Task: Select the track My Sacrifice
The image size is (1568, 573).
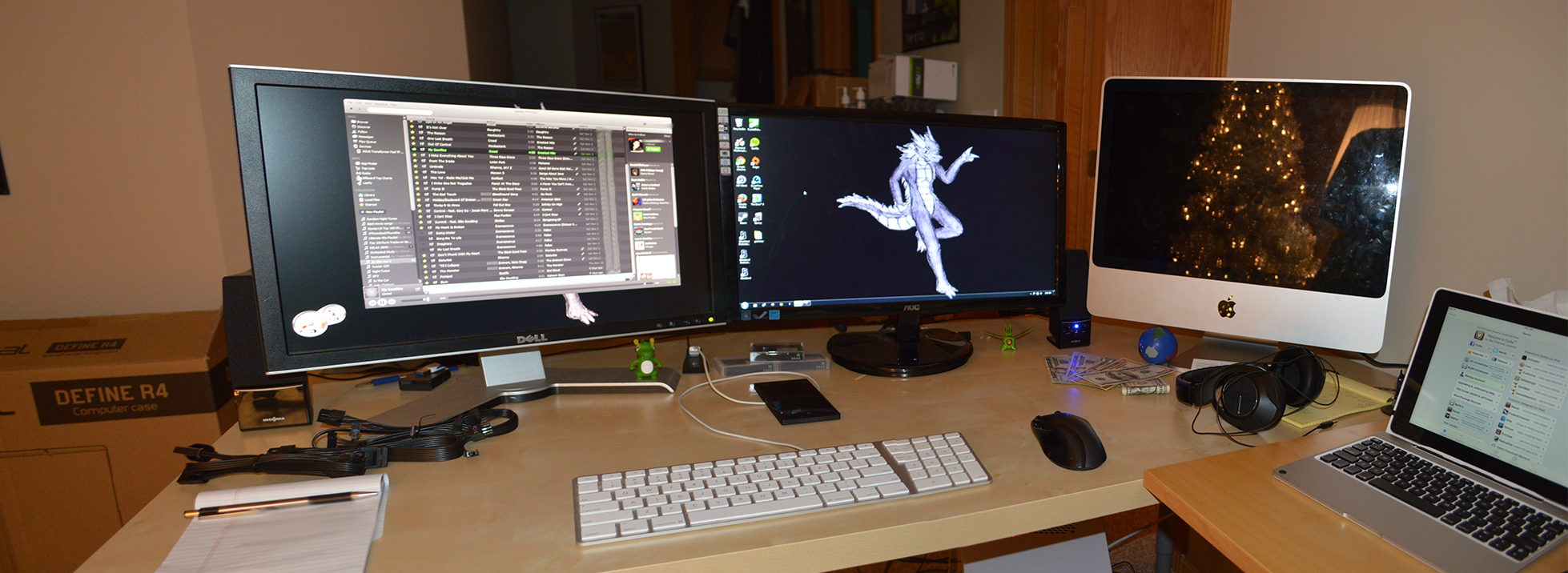Action: point(438,150)
